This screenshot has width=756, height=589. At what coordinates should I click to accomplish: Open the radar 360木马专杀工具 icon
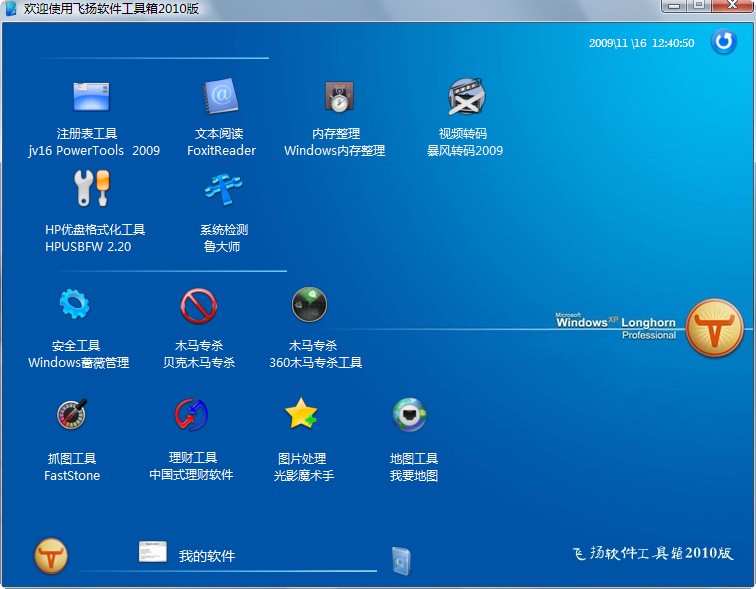click(310, 305)
